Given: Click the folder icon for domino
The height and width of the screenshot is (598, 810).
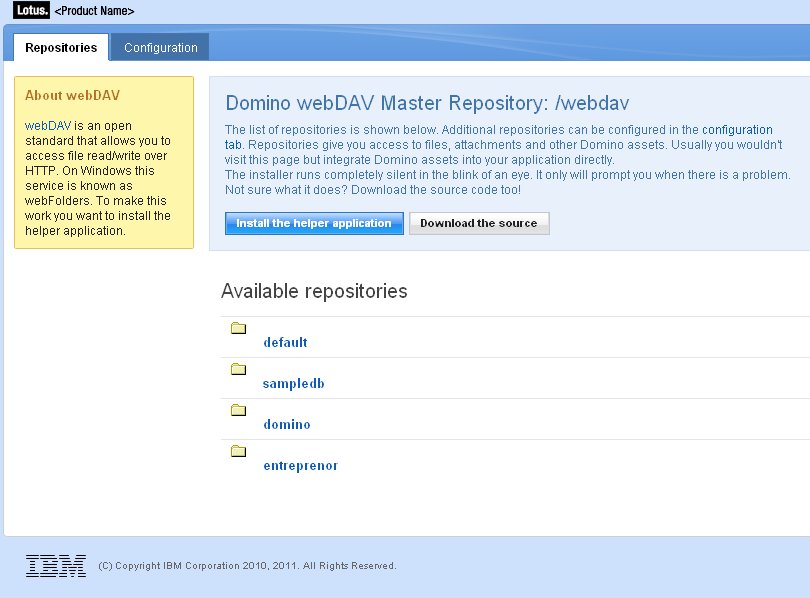Looking at the screenshot, I should coord(238,410).
